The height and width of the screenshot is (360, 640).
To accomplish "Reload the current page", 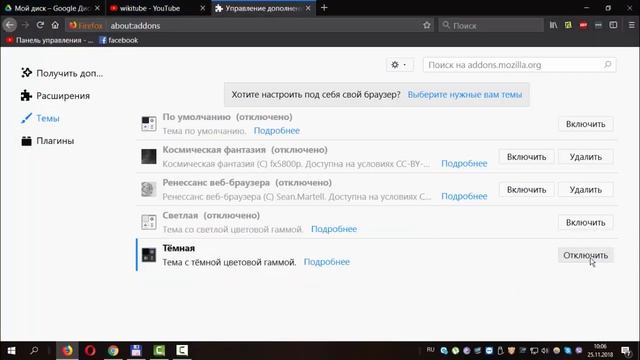I will (40, 25).
